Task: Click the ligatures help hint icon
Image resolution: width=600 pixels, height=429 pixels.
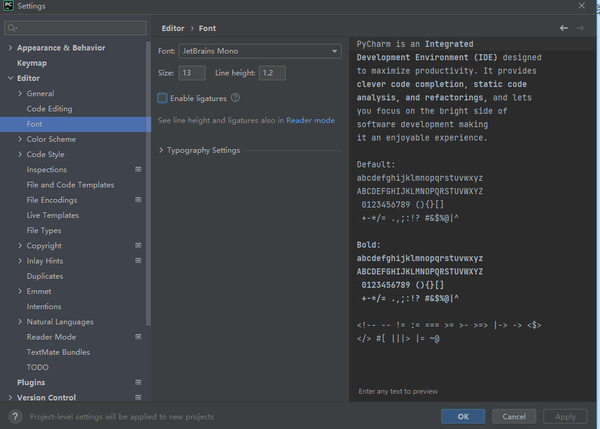Action: coord(236,98)
